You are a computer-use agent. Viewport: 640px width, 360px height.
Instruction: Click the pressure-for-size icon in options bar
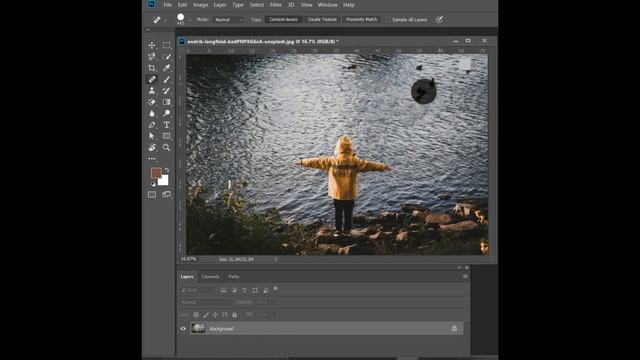[439, 20]
